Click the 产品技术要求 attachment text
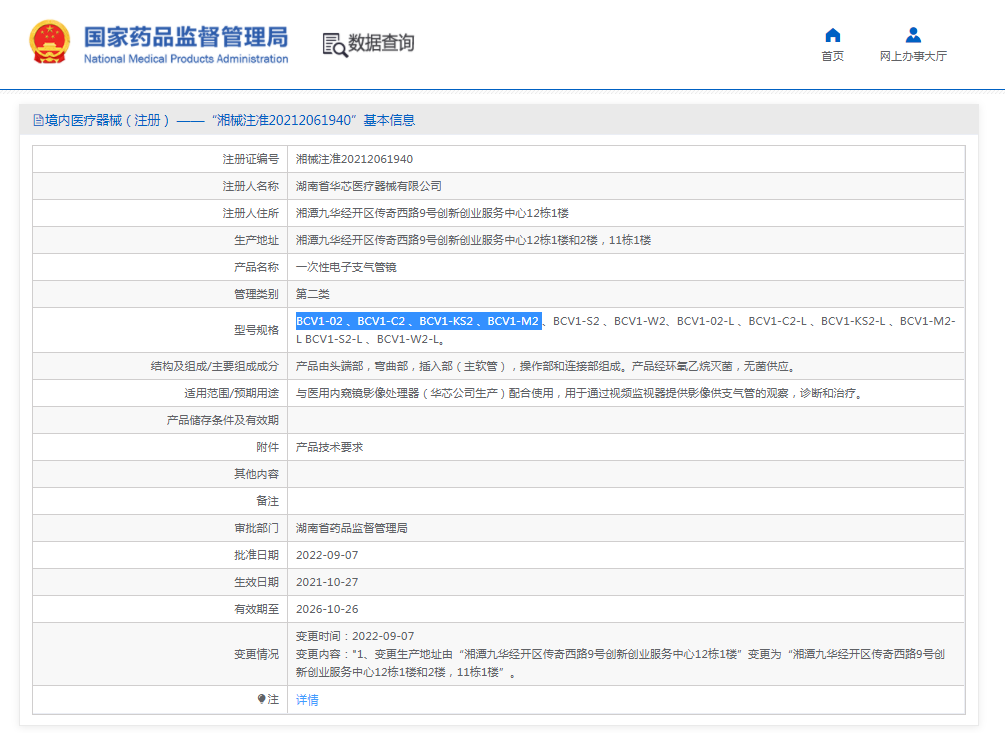 coord(329,447)
